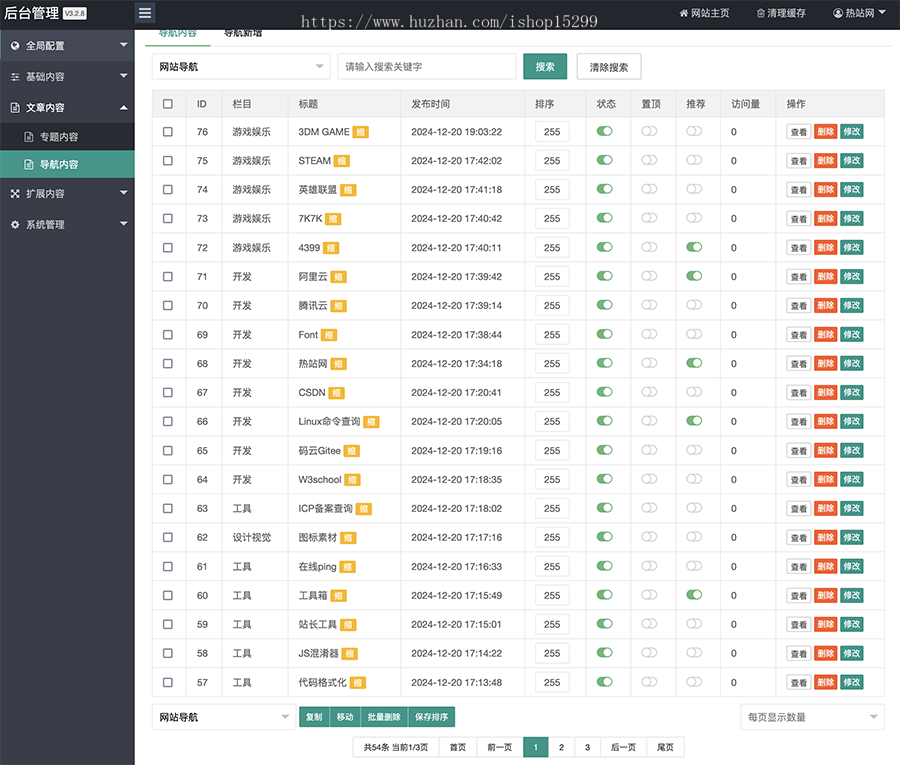Click the thumbnail badge beside 英雄联盟
This screenshot has width=900, height=765.
348,190
